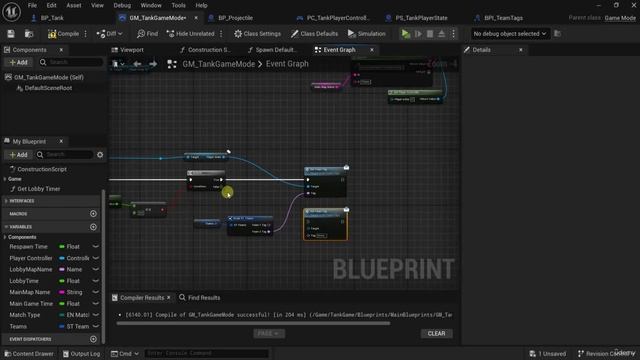Click the My Blueprint Add button
Image resolution: width=640 pixels, height=360 pixels.
[x=18, y=155]
